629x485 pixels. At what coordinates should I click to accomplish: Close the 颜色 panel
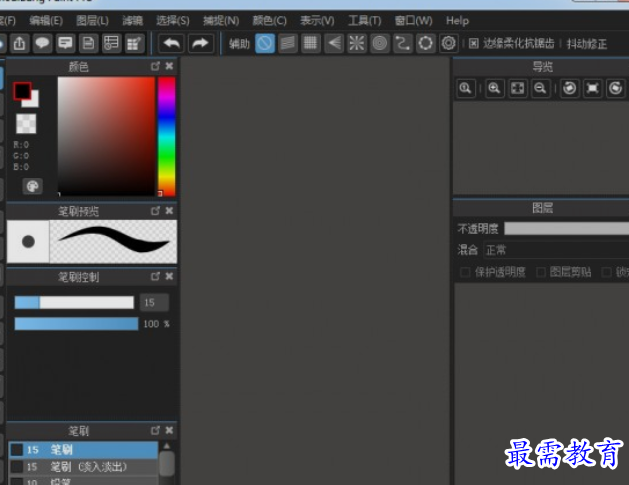(169, 66)
